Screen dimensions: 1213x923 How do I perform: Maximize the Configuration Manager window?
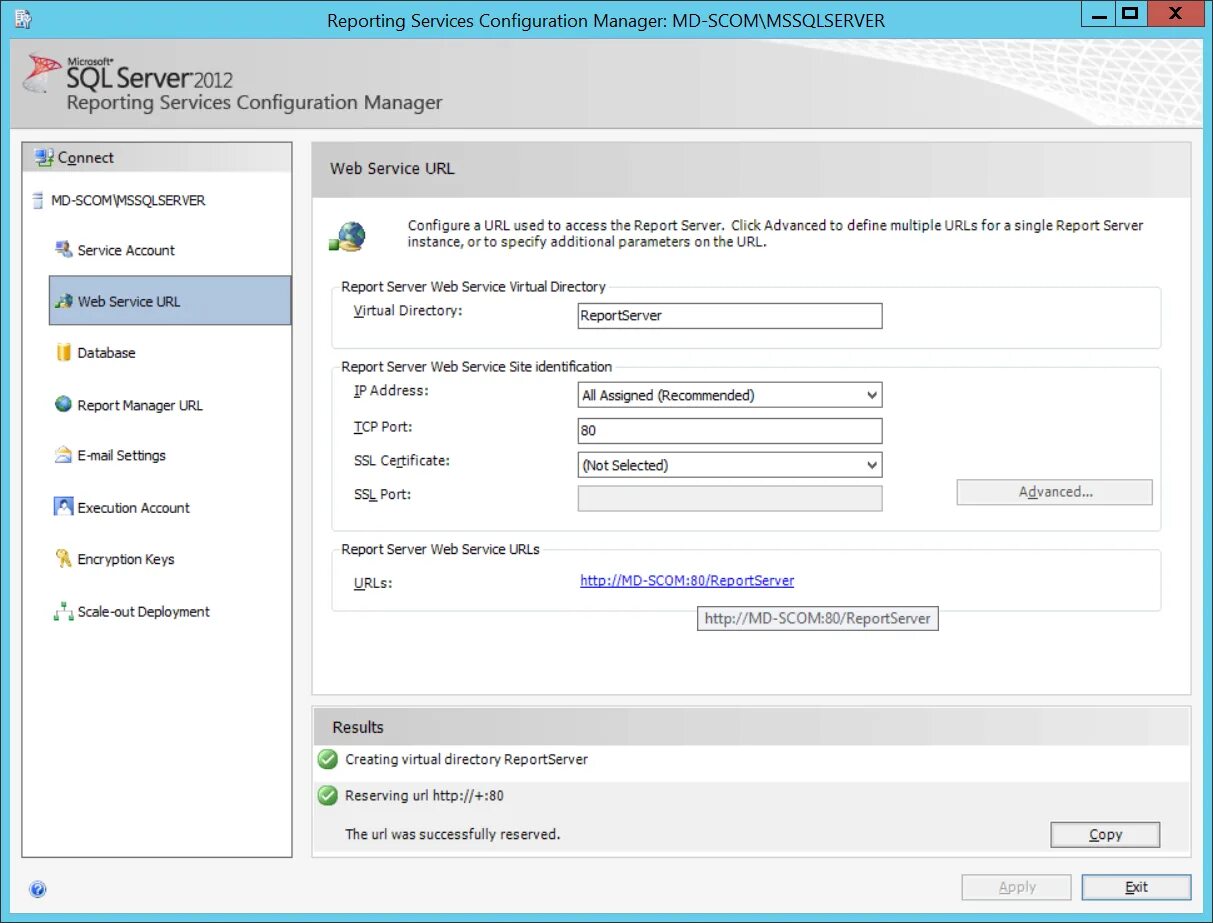point(1130,14)
